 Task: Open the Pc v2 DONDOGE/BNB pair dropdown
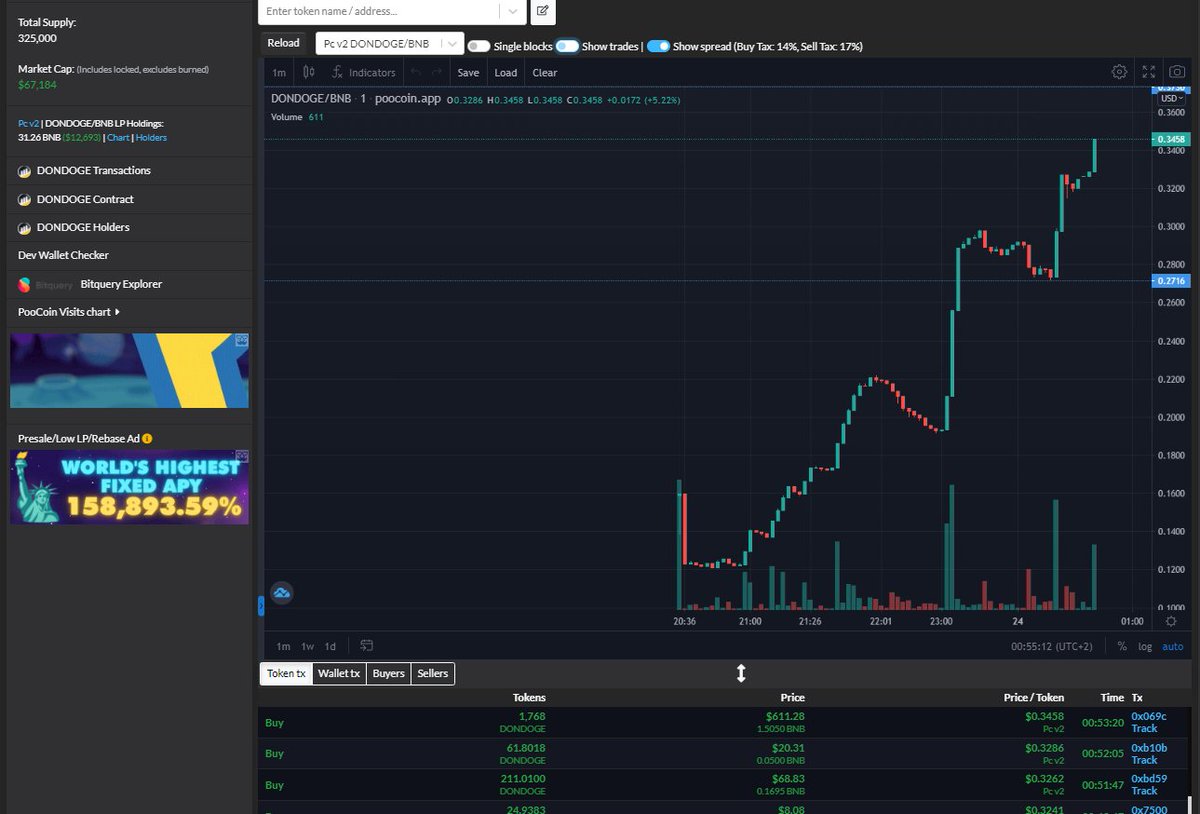click(x=390, y=43)
